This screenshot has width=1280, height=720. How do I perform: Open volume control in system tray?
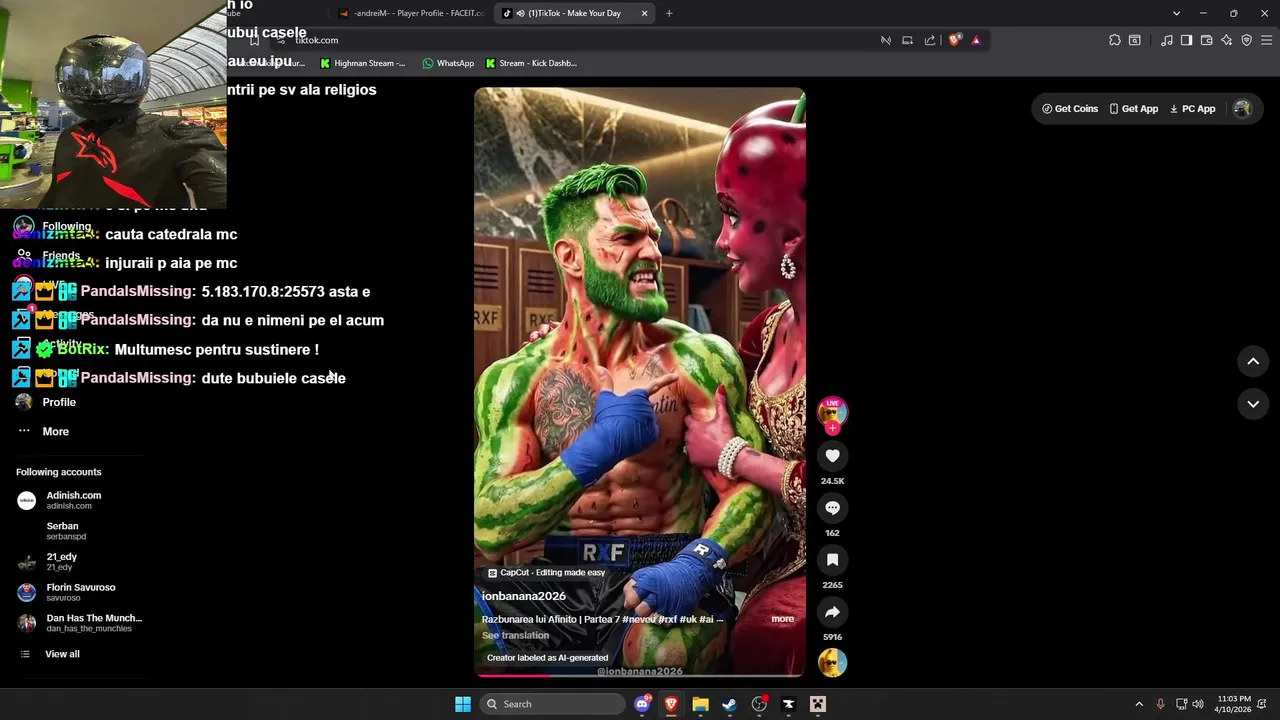click(1198, 704)
